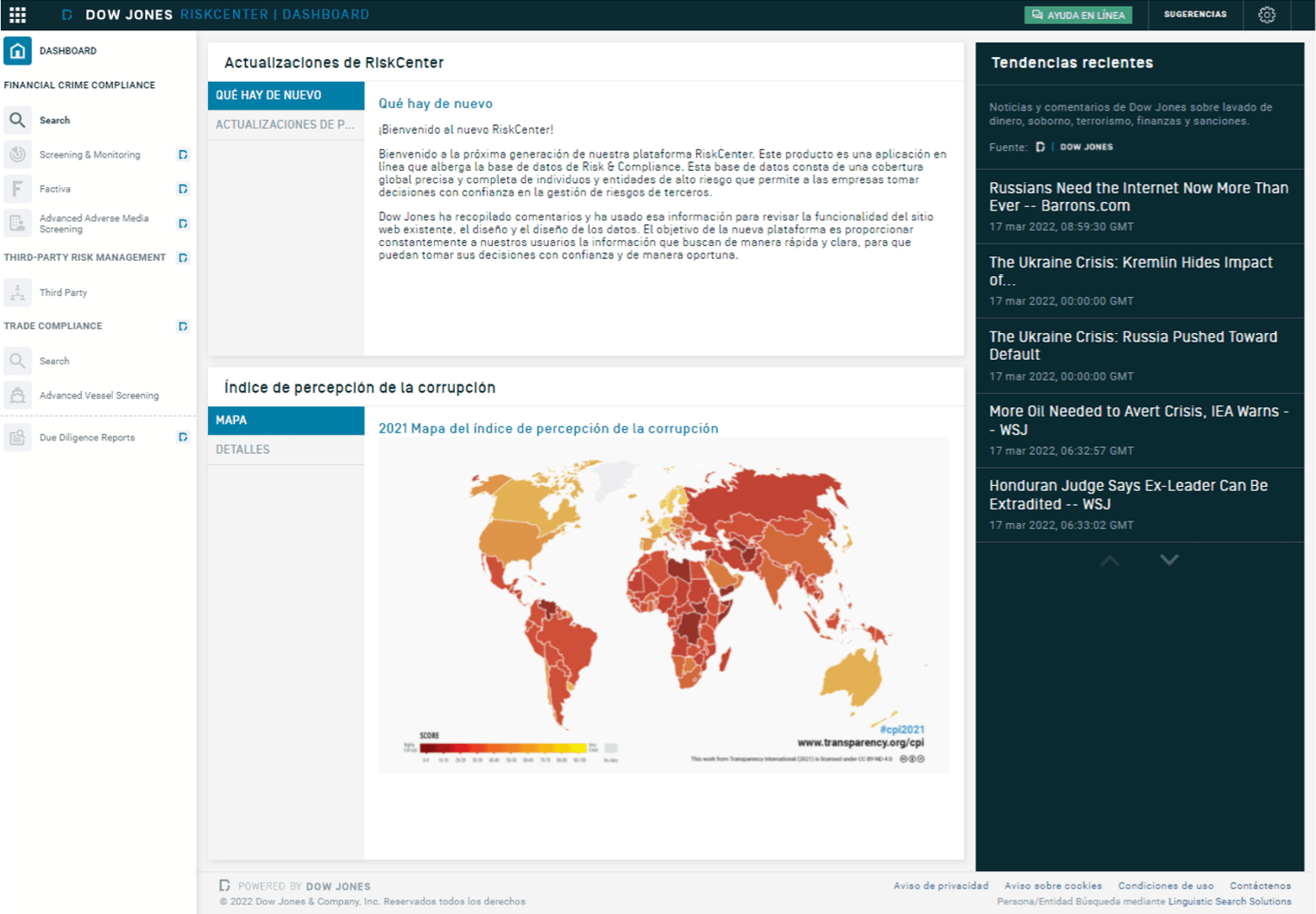Click the THIRD-PARTY RISK MANAGEMENT section header
The image size is (1316, 914).
[x=85, y=257]
